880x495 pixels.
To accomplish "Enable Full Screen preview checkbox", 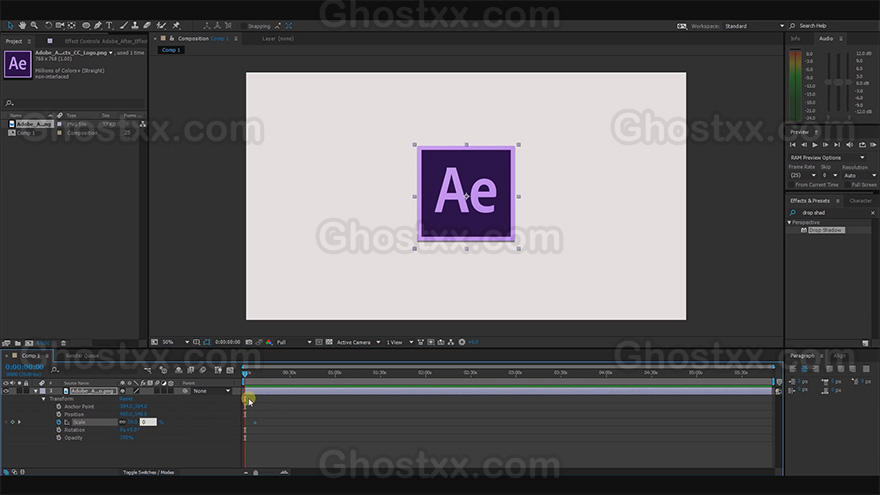I will pyautogui.click(x=847, y=185).
